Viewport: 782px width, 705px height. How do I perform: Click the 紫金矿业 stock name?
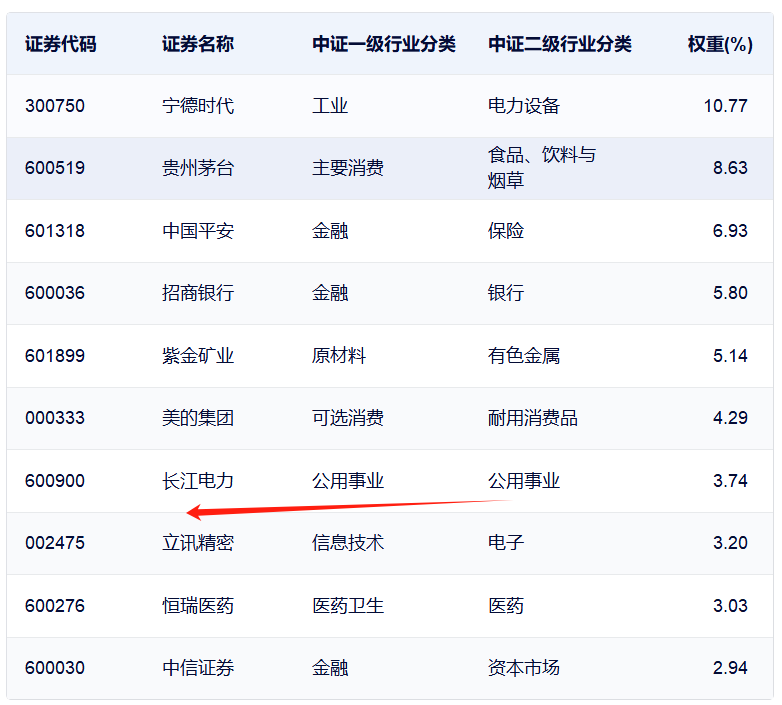tap(197, 355)
